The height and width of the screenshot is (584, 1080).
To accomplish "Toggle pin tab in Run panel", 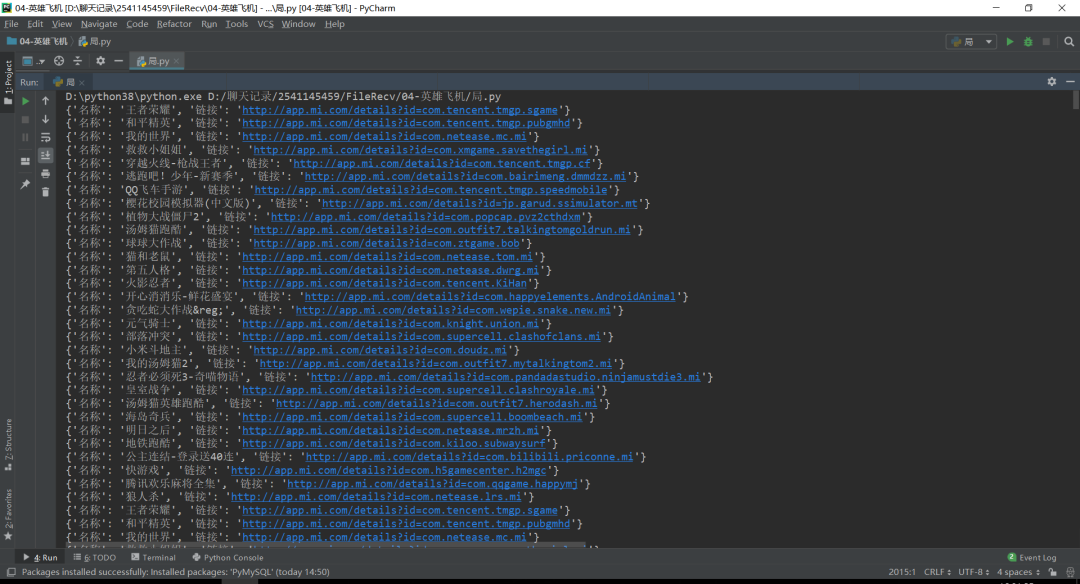I will tap(25, 184).
